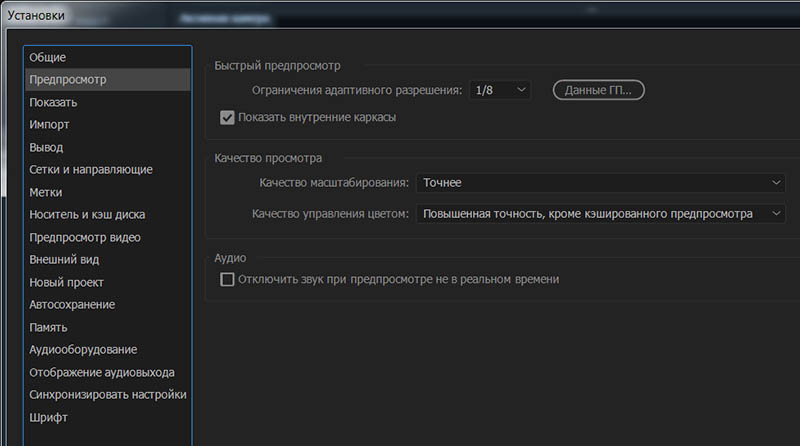Select "Общие" in the settings list

coord(48,57)
